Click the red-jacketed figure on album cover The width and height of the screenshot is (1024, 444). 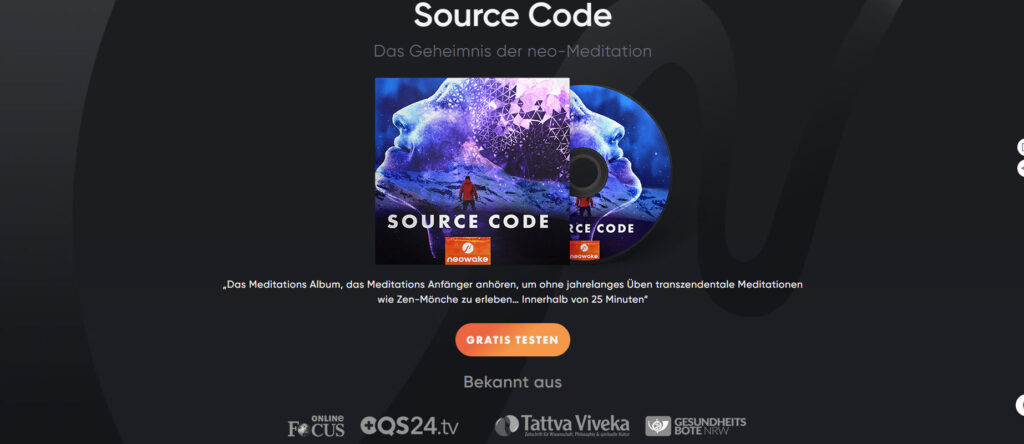point(468,193)
